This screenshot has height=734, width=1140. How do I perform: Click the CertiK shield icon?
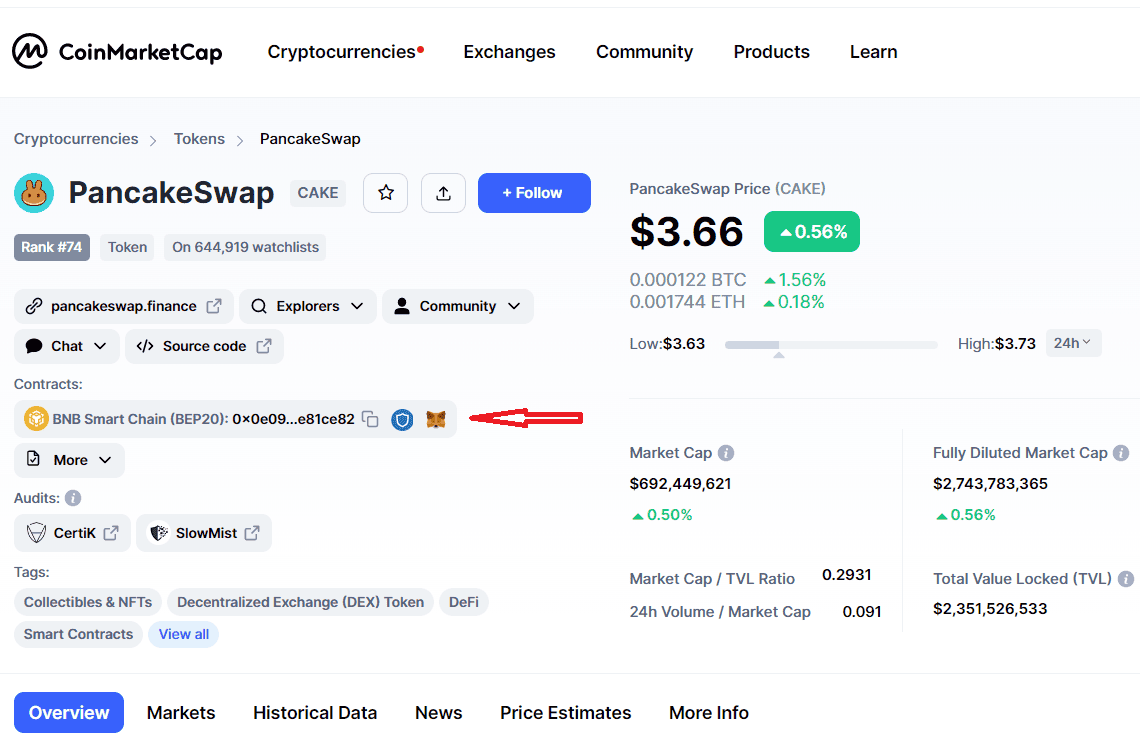coord(36,533)
